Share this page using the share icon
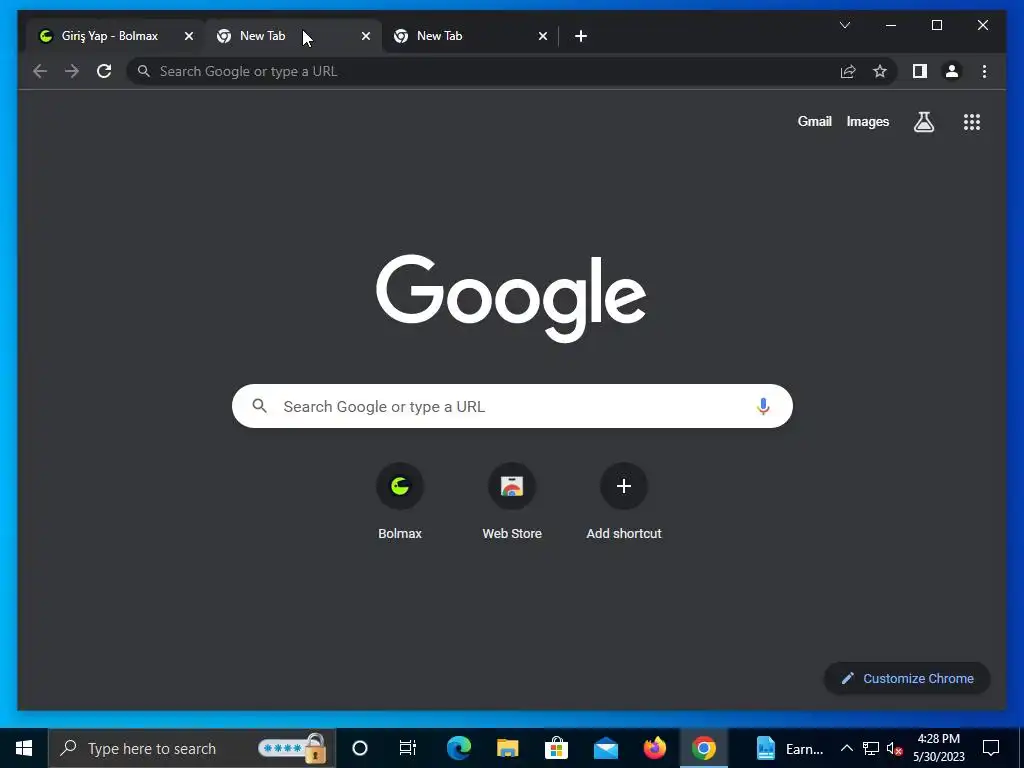The image size is (1024, 768). click(x=848, y=71)
